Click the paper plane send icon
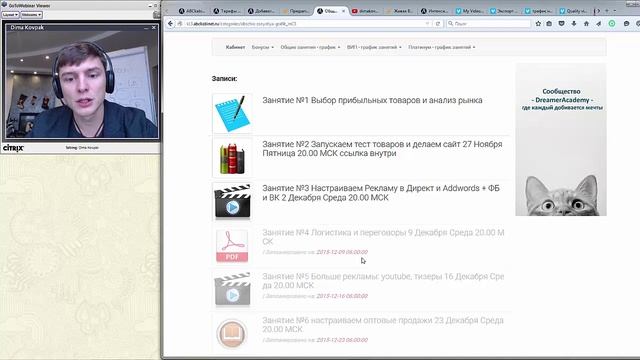The width and height of the screenshot is (640, 360). pyautogui.click(x=598, y=24)
